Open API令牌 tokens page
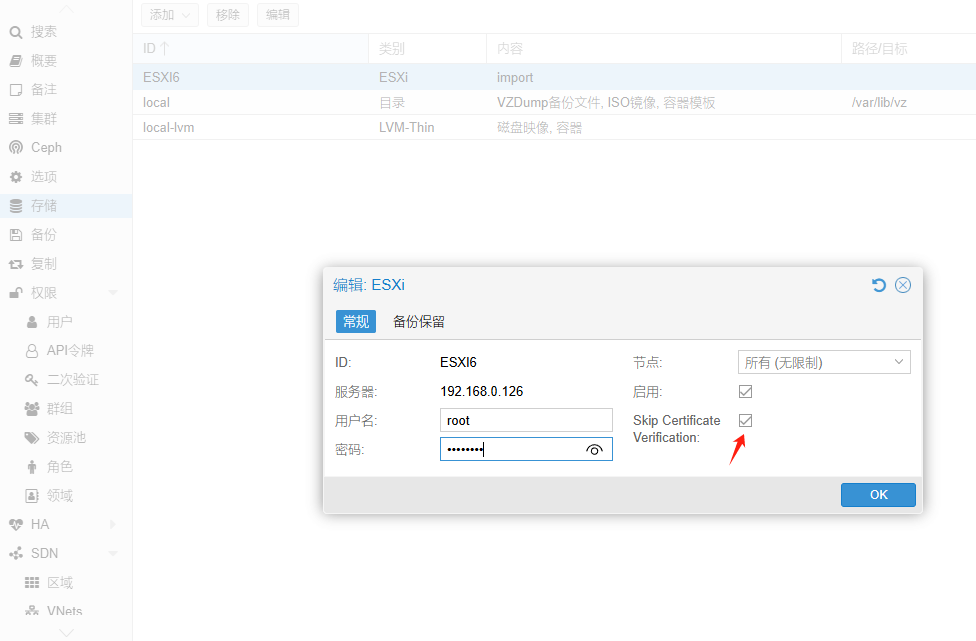Screen dimensions: 976x641 click(x=70, y=351)
